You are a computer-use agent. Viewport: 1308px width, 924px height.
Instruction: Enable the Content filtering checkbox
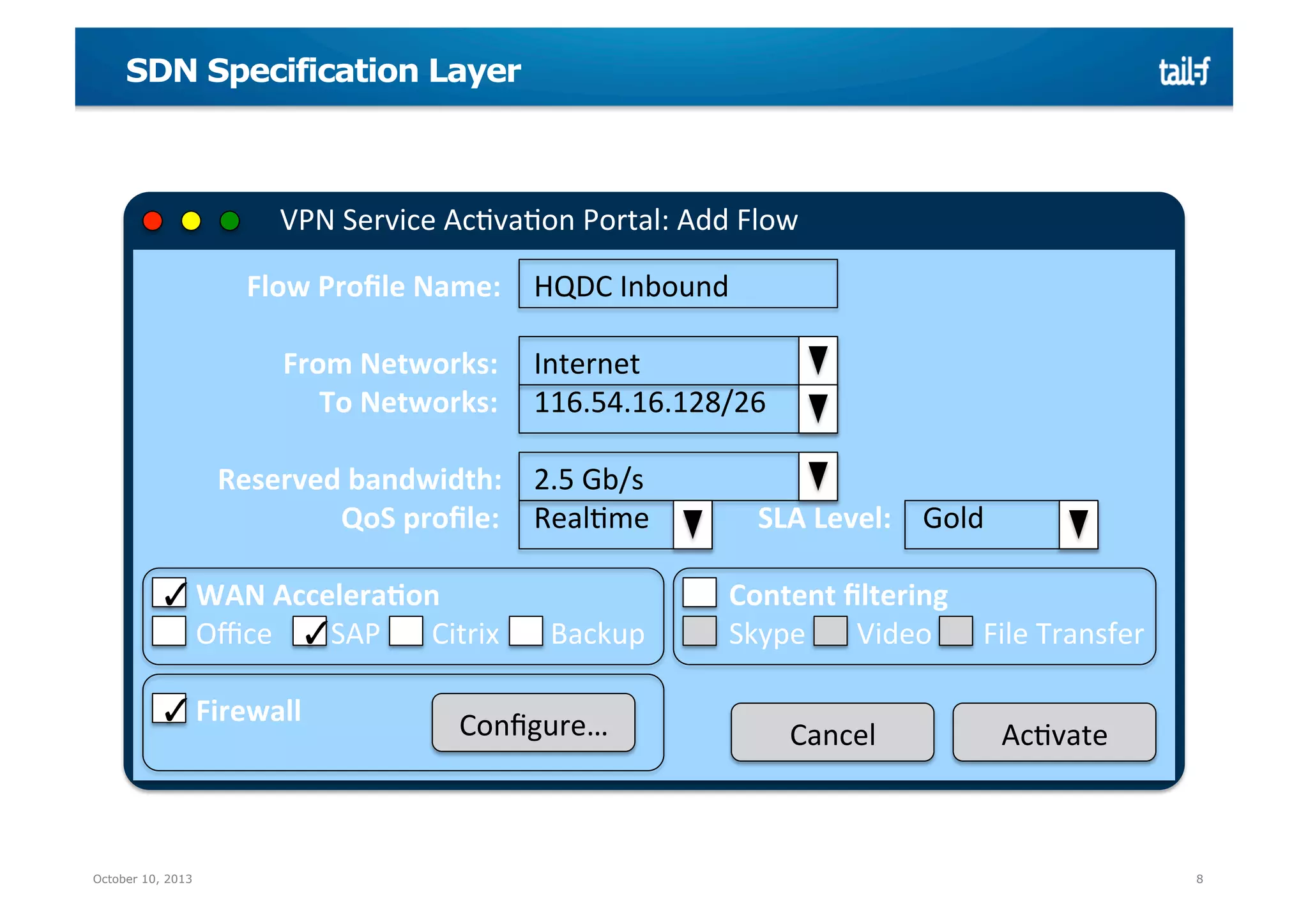700,593
